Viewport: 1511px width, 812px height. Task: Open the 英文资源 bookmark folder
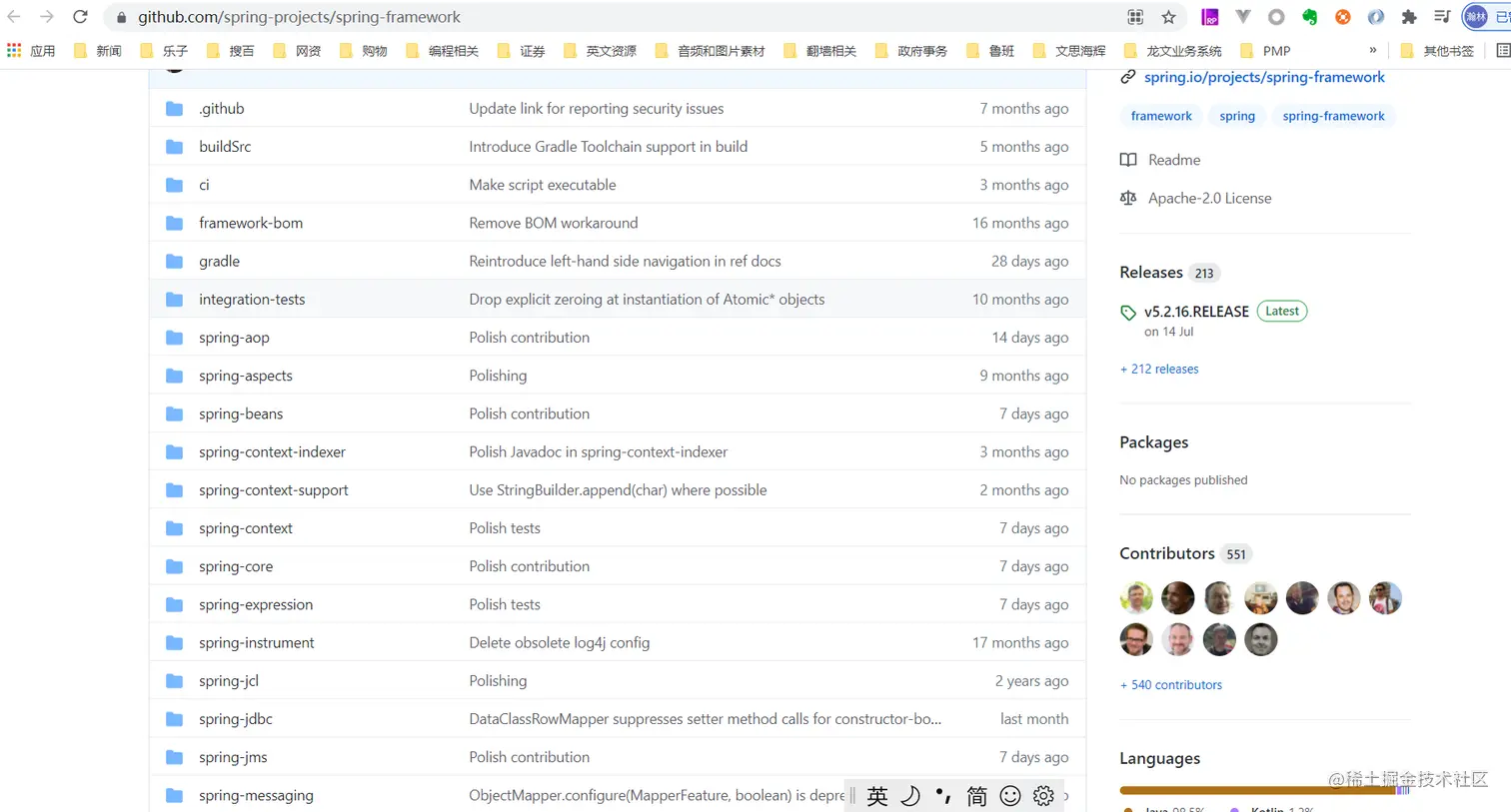click(x=600, y=51)
